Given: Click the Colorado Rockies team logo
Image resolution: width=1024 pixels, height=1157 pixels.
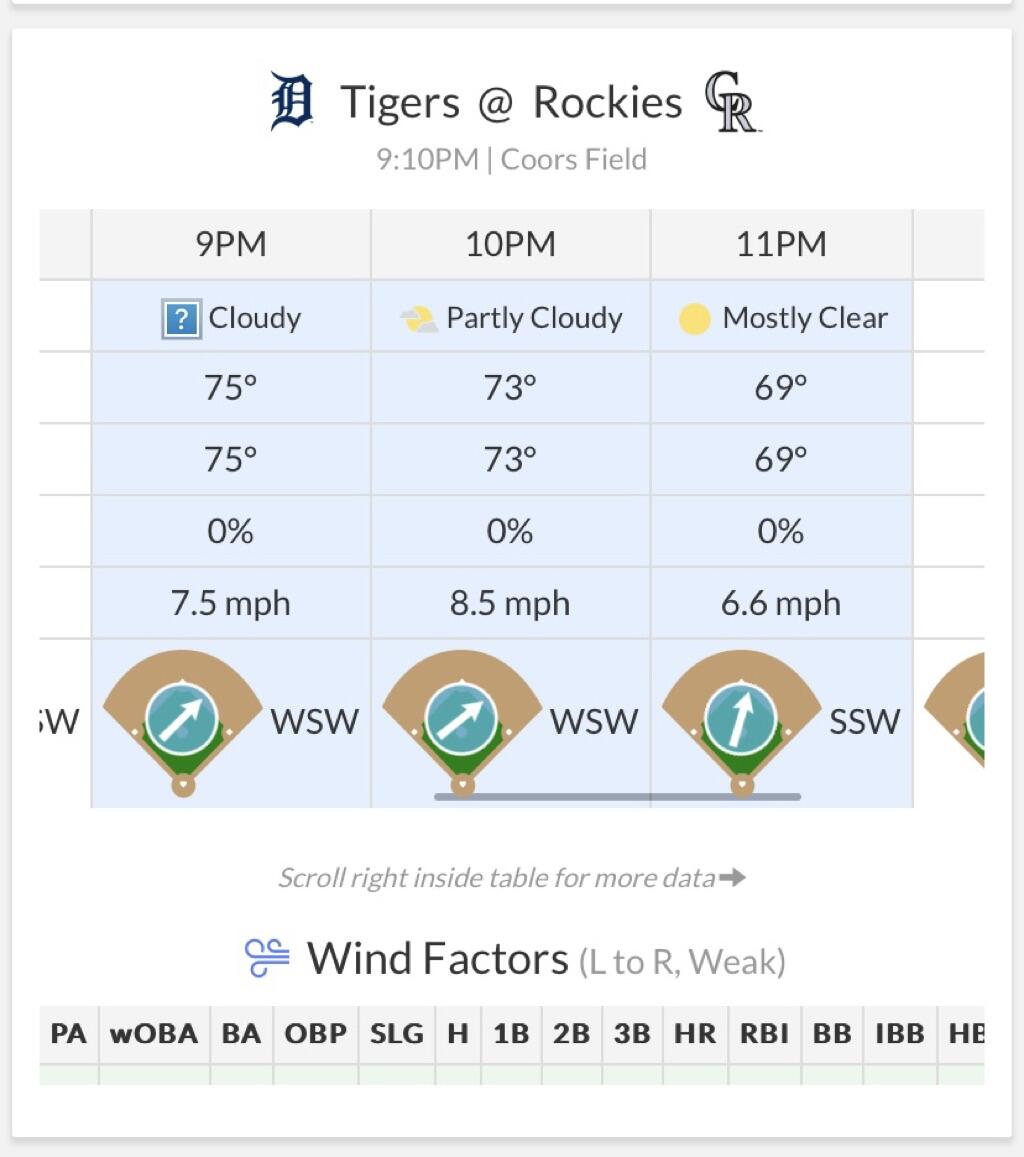Looking at the screenshot, I should 732,101.
